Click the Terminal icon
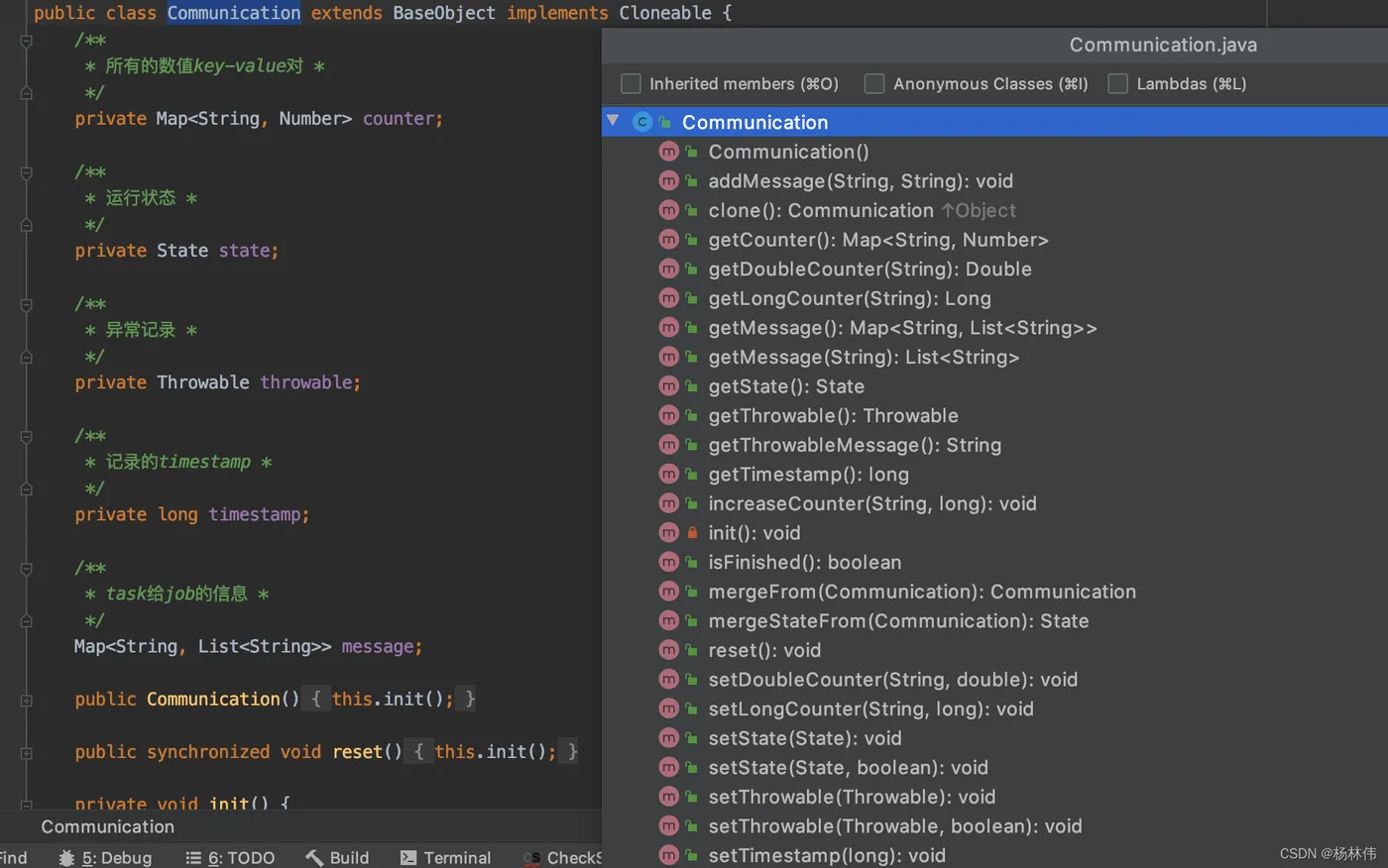This screenshot has height=868, width=1388. [408, 858]
